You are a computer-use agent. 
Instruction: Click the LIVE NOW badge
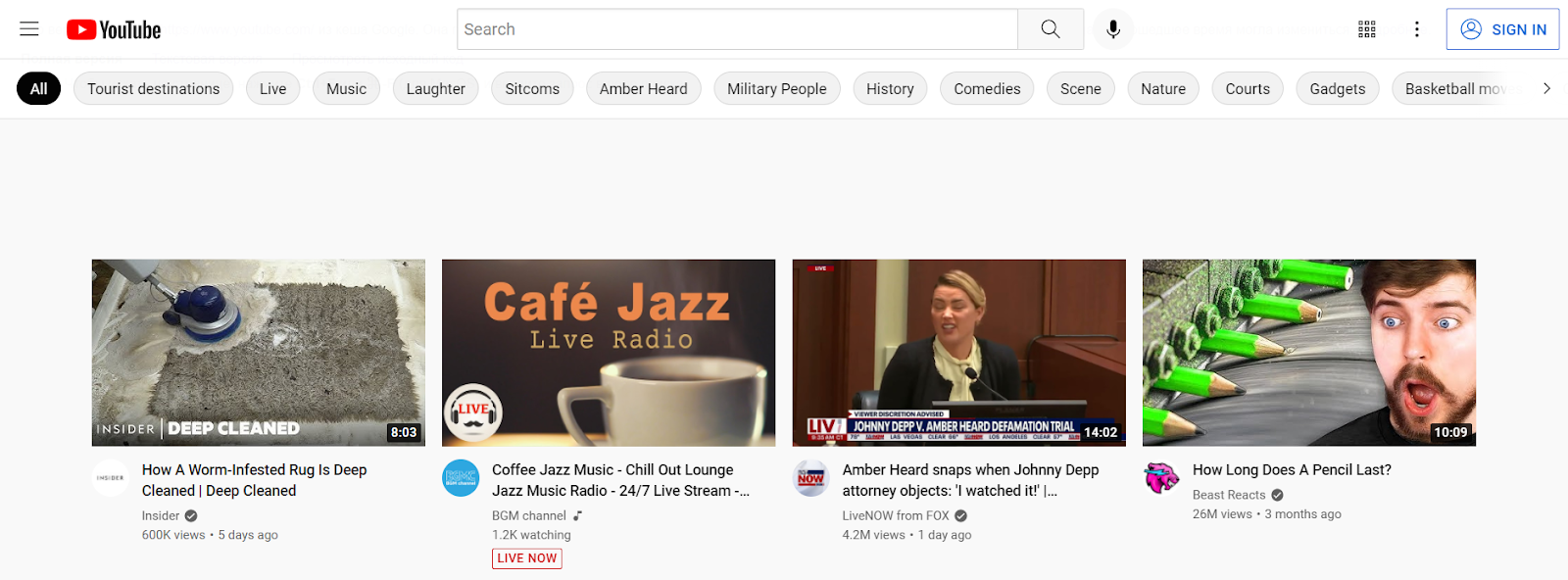pos(527,558)
